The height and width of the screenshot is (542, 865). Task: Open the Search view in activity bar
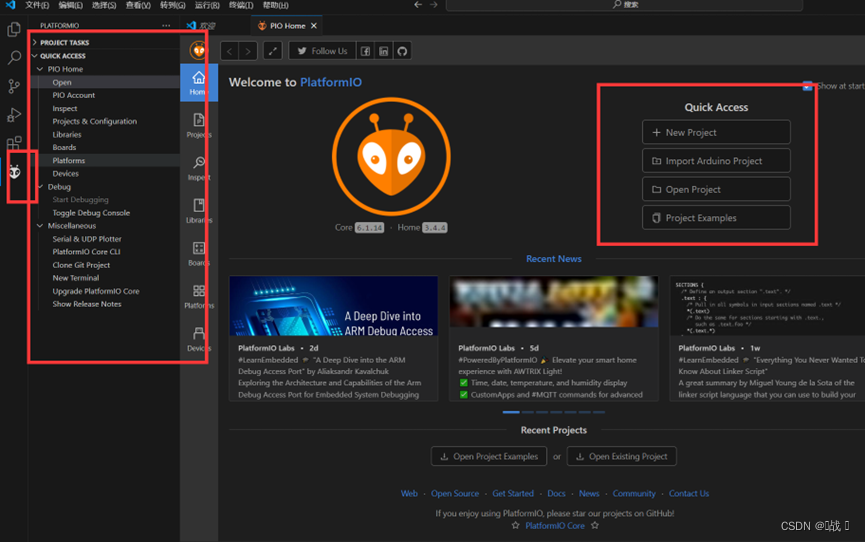click(14, 57)
